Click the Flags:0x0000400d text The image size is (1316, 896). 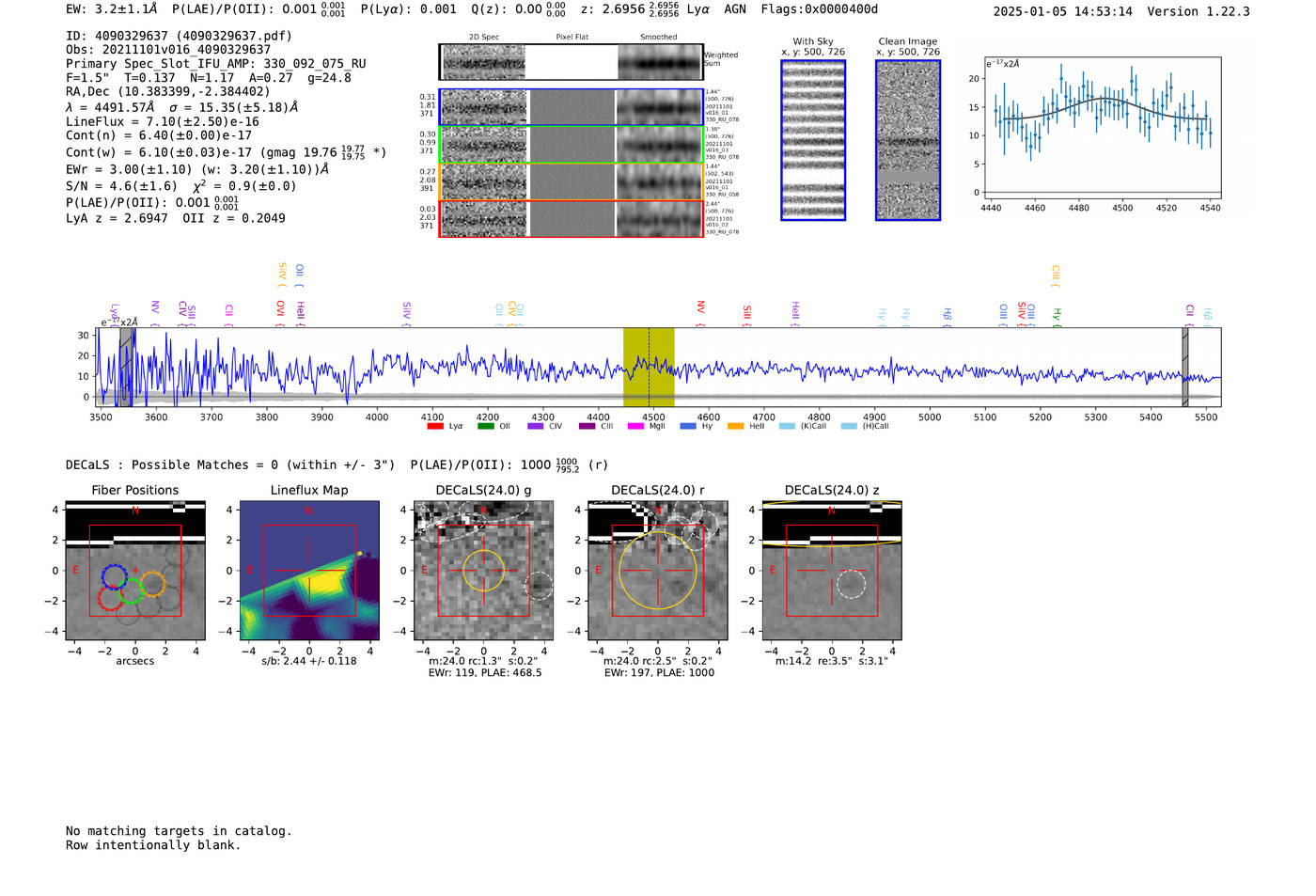pyautogui.click(x=820, y=9)
